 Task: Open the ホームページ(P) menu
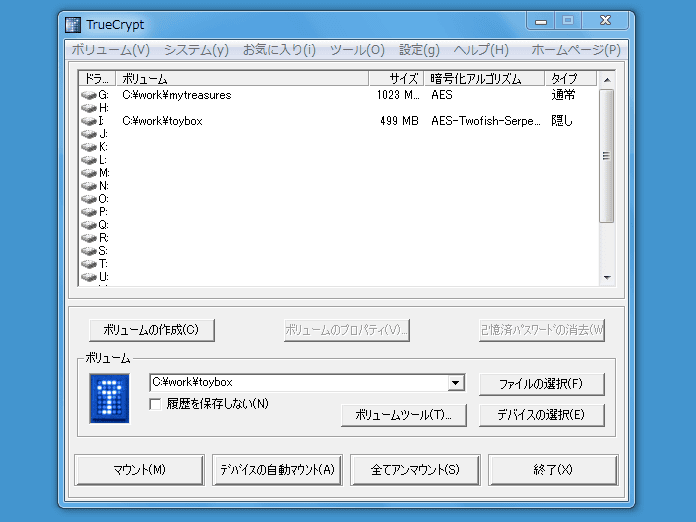pos(576,50)
